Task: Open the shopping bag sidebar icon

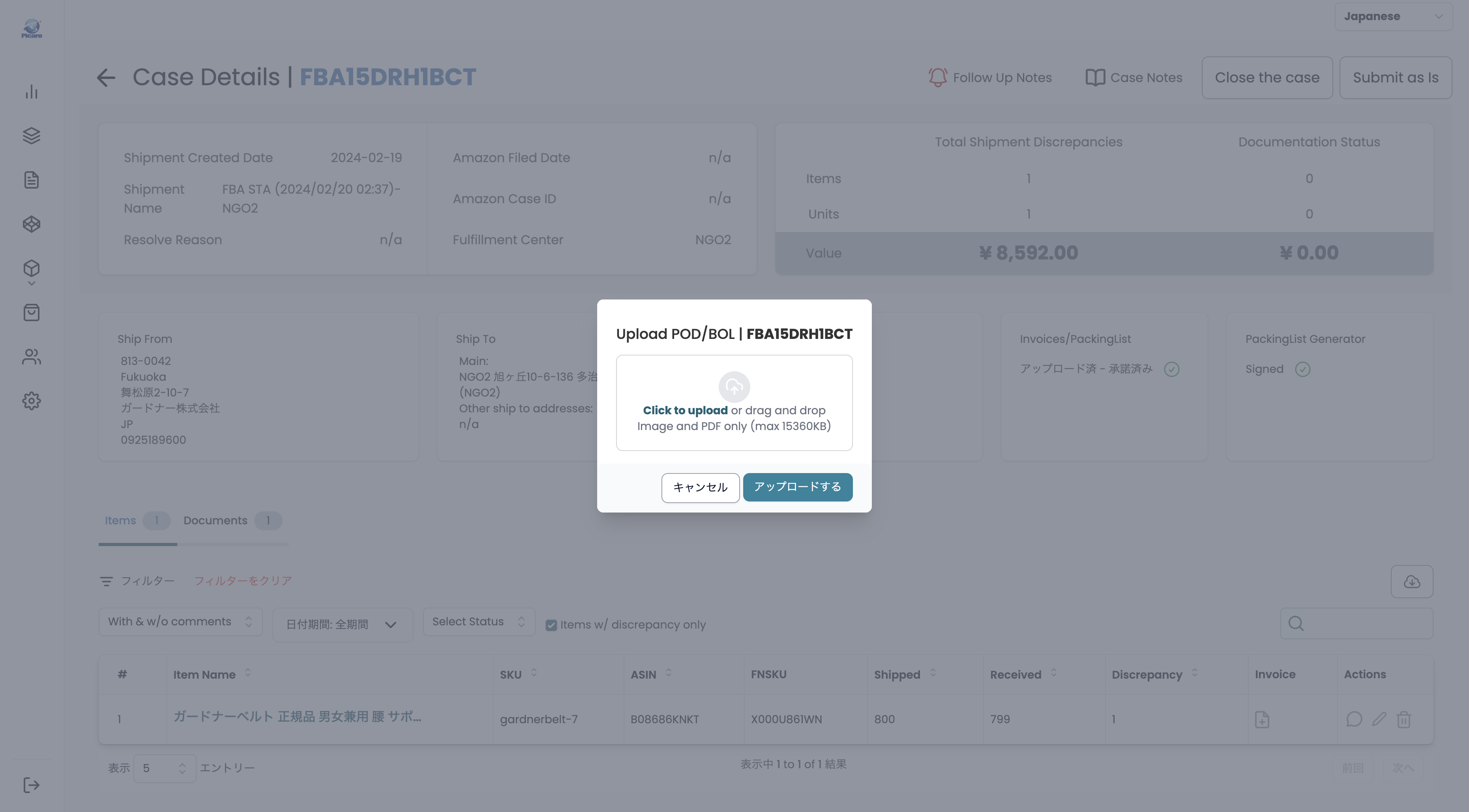Action: click(31, 312)
